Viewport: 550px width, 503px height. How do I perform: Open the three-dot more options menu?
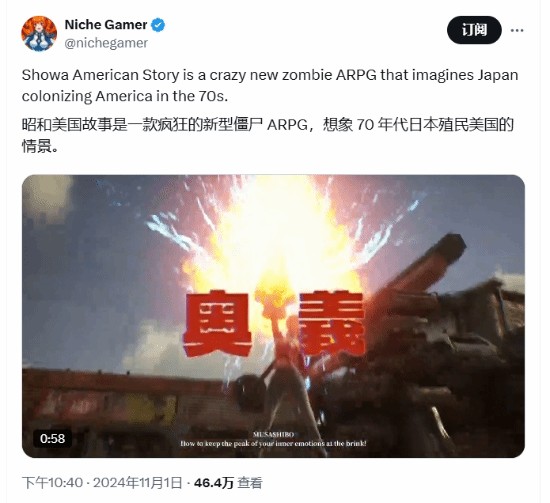click(x=517, y=31)
